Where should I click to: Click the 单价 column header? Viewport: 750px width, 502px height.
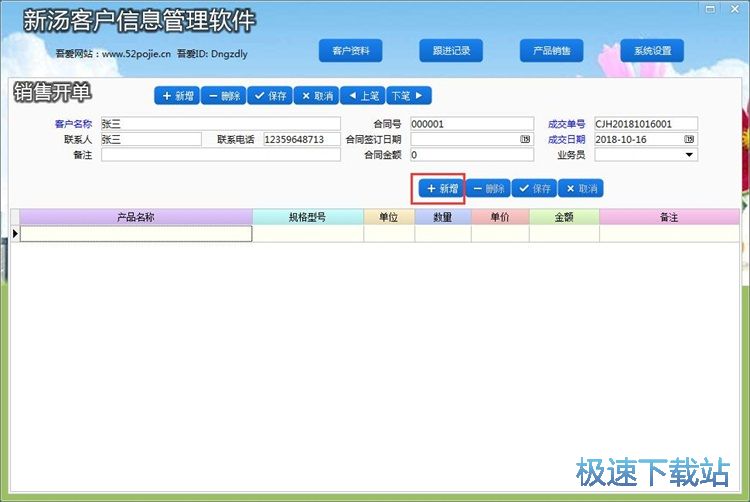point(500,217)
